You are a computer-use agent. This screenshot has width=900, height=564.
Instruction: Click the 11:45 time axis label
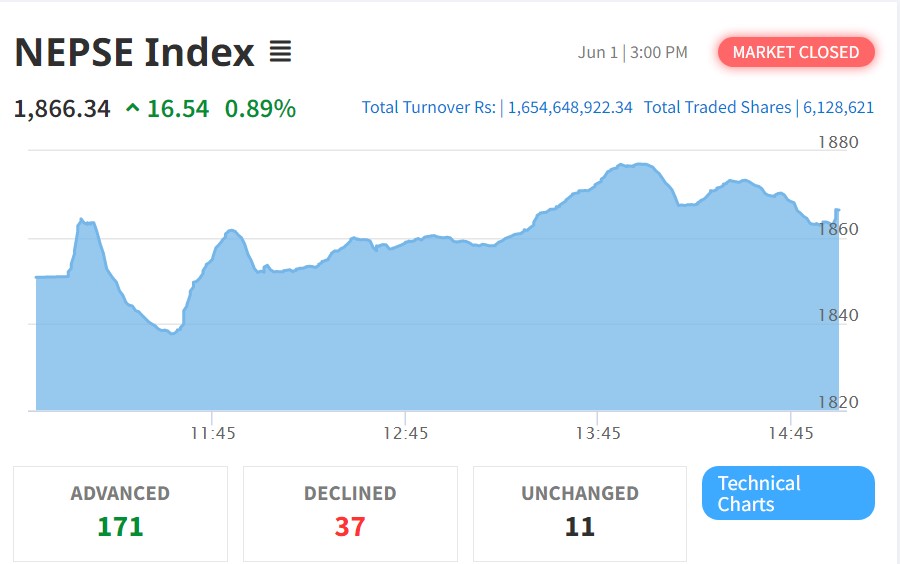[x=212, y=433]
